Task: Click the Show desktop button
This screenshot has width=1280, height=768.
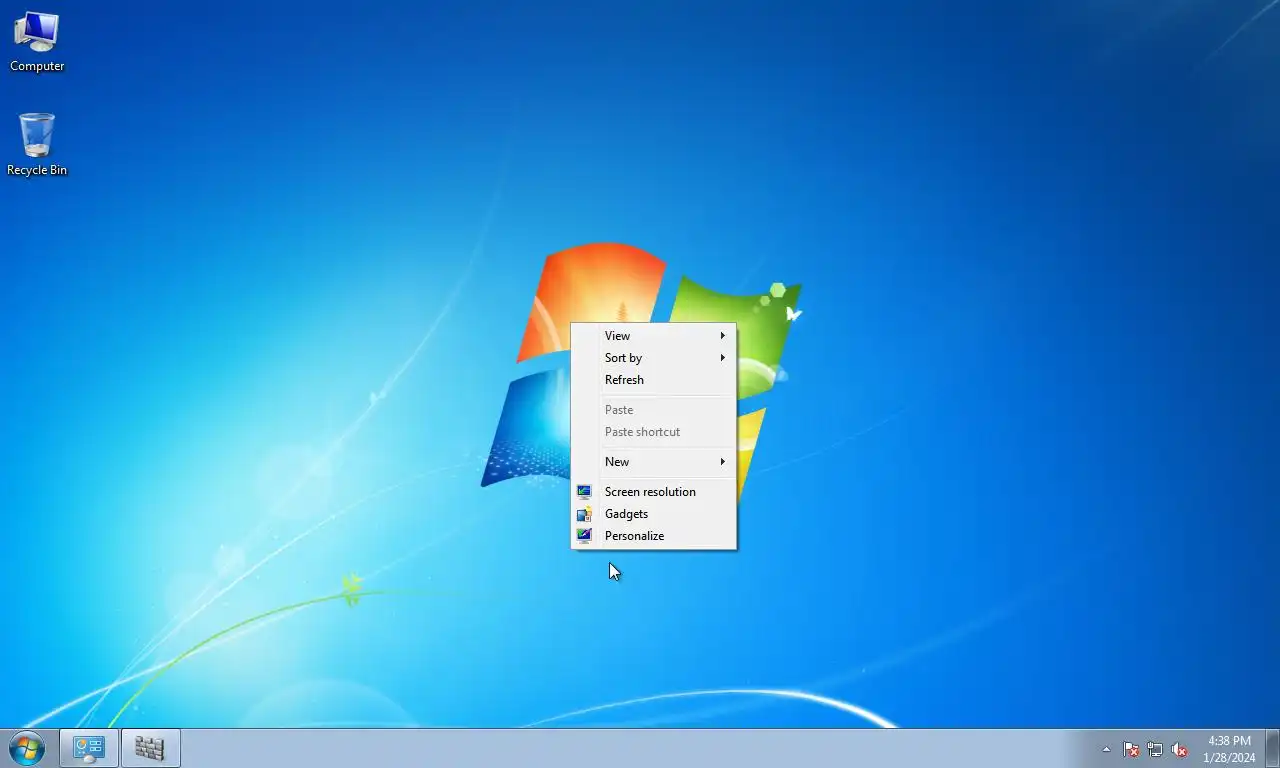Action: [x=1272, y=748]
